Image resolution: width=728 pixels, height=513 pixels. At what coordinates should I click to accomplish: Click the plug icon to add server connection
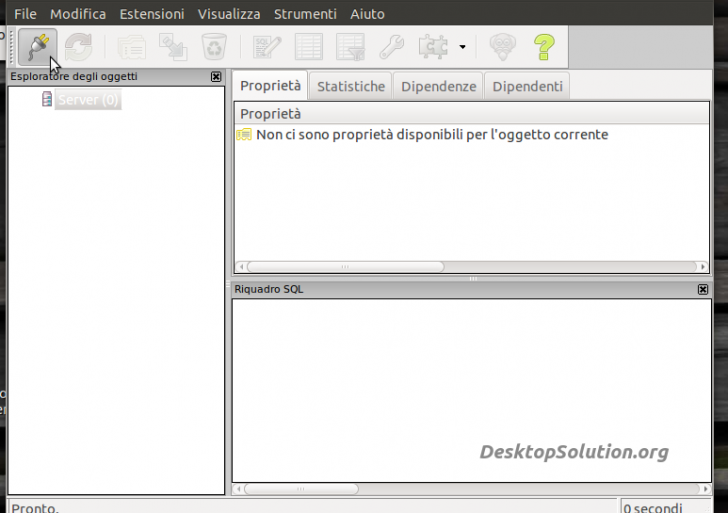tap(38, 47)
